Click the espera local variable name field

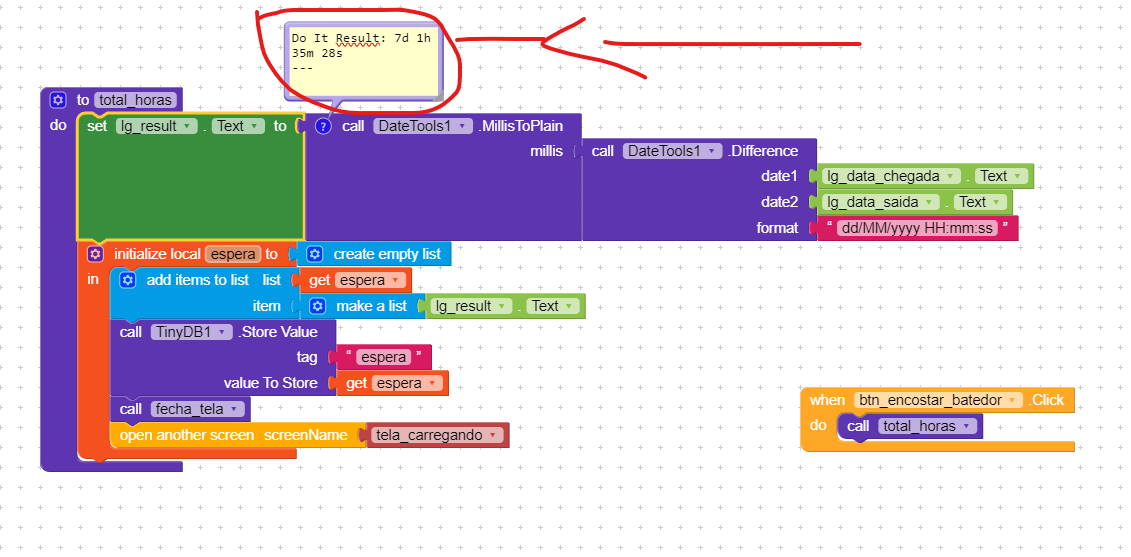232,254
